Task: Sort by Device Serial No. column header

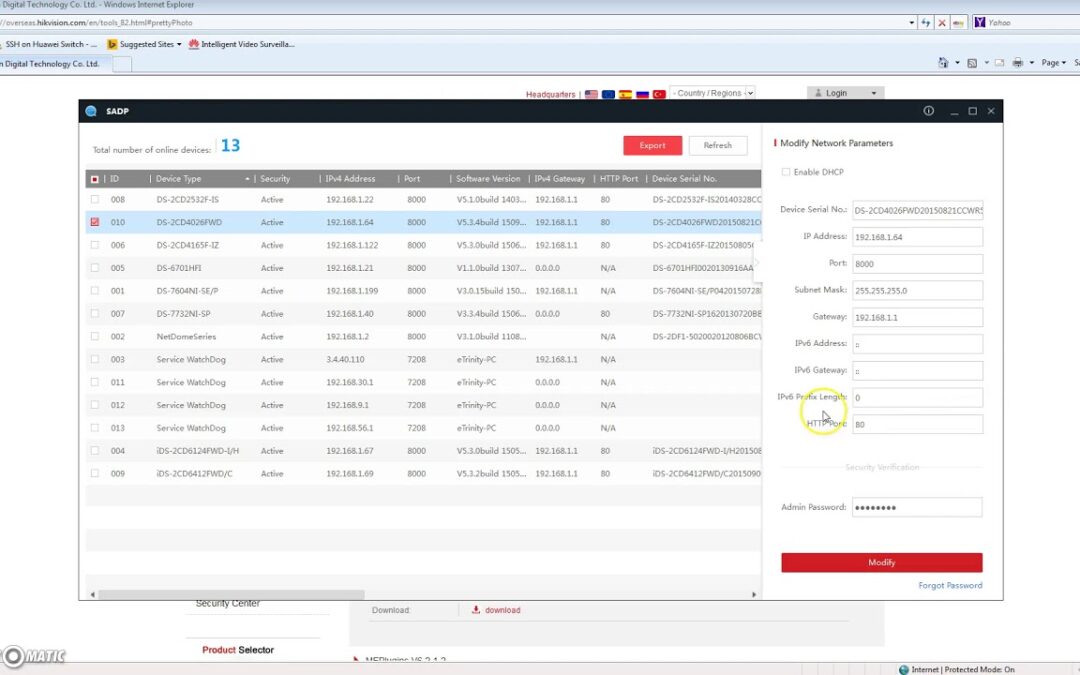Action: pos(685,178)
